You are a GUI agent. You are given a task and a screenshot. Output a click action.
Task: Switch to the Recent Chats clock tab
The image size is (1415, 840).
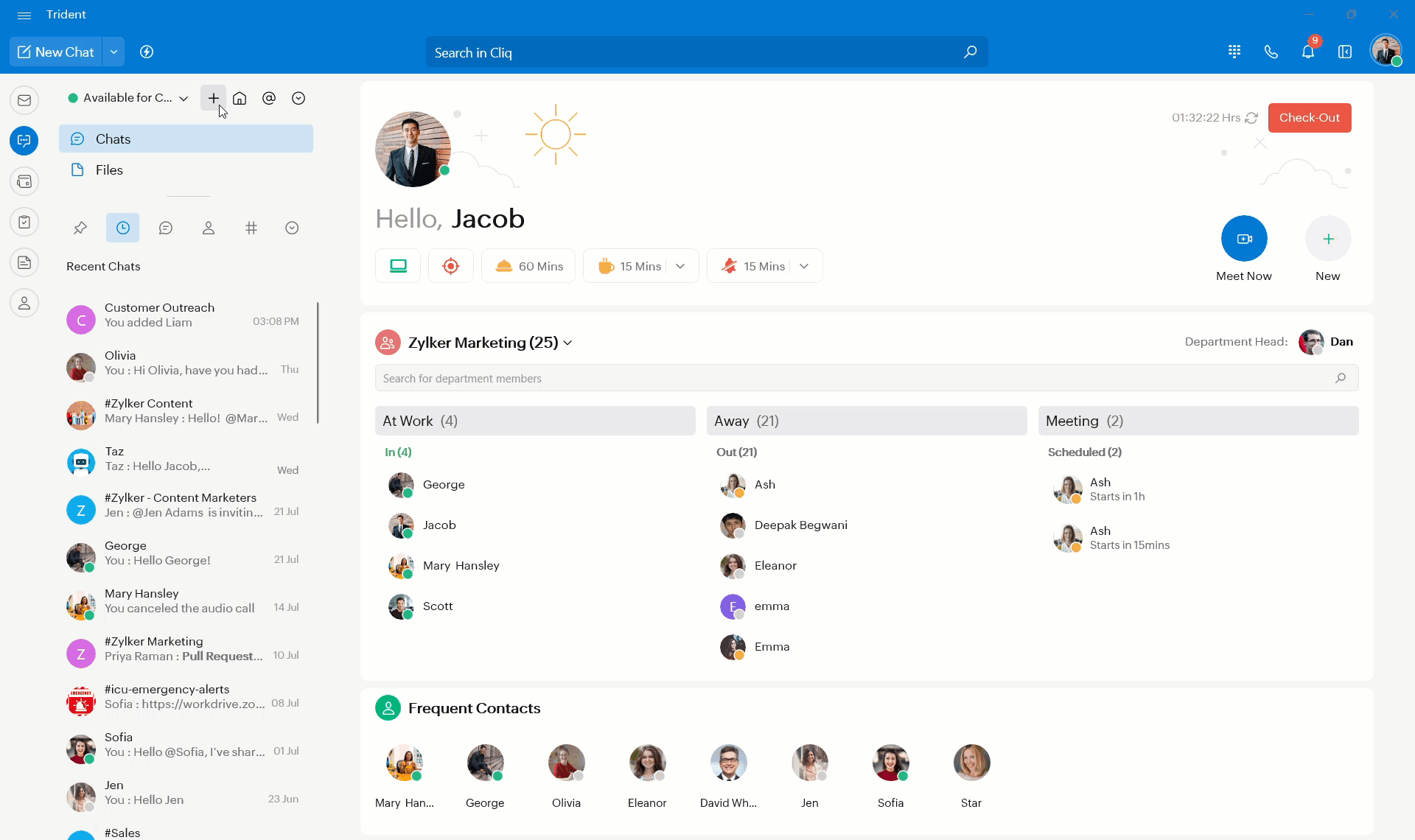tap(122, 228)
